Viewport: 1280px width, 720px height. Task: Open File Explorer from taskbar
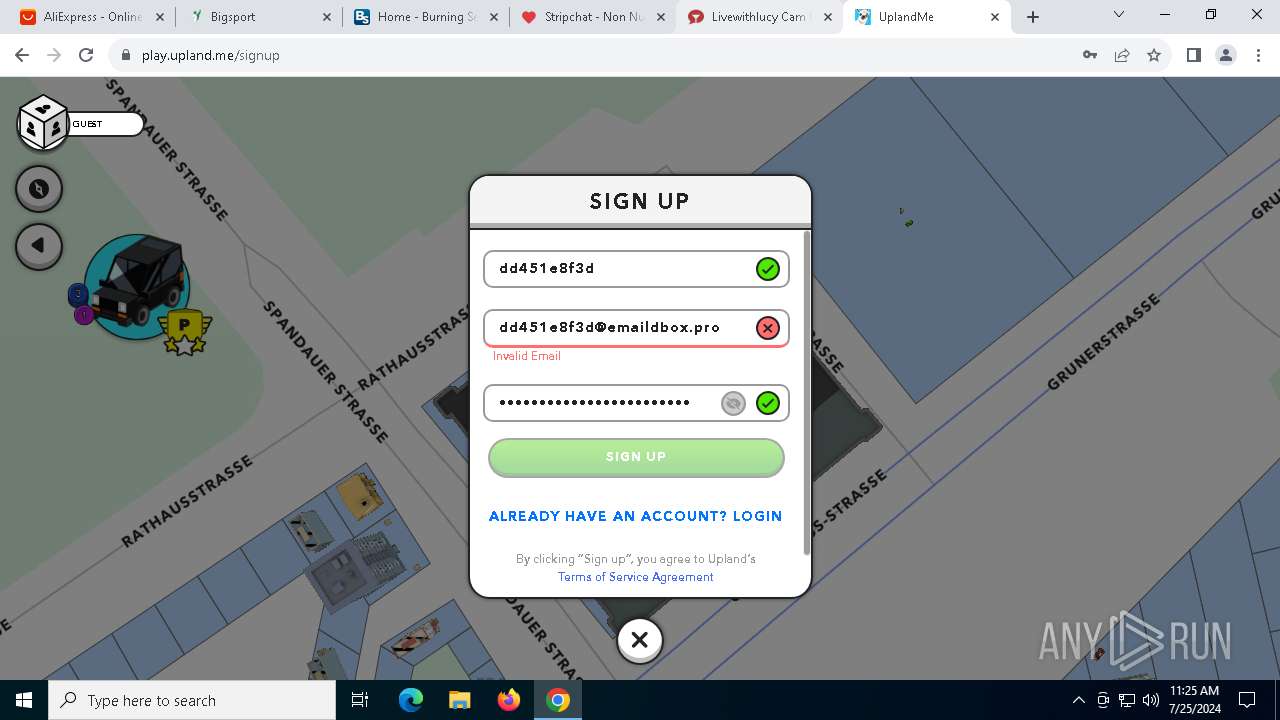click(x=459, y=700)
